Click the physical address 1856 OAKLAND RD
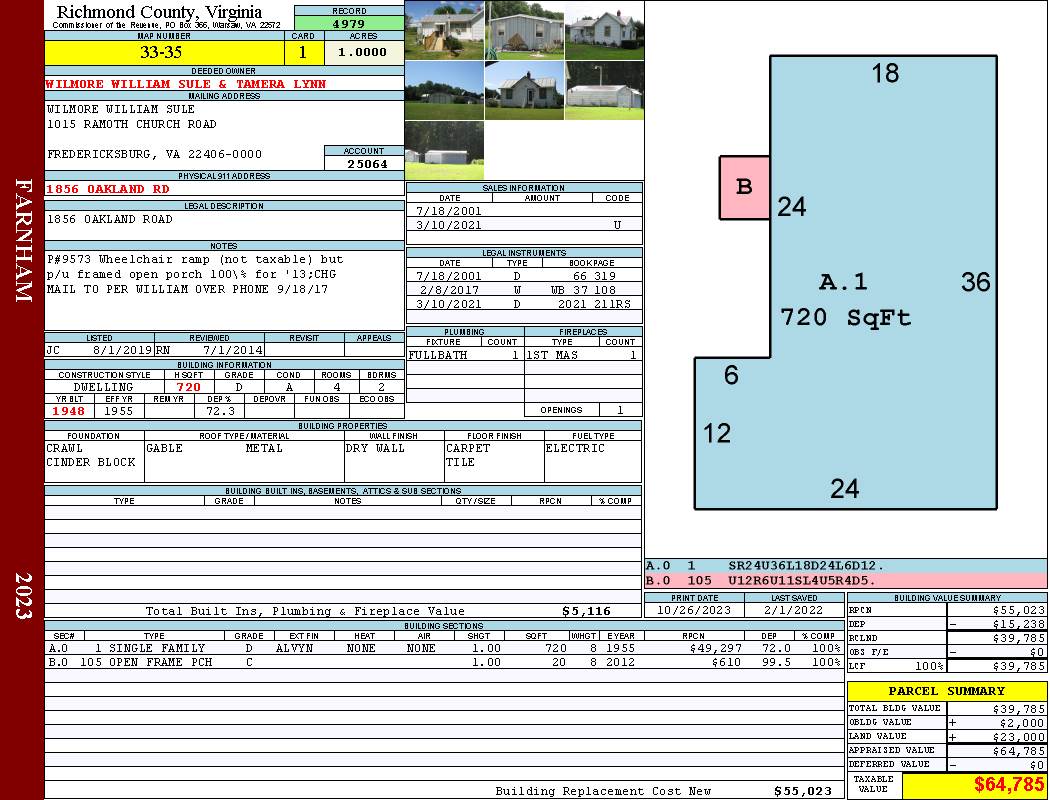The height and width of the screenshot is (800, 1050). click(x=107, y=189)
